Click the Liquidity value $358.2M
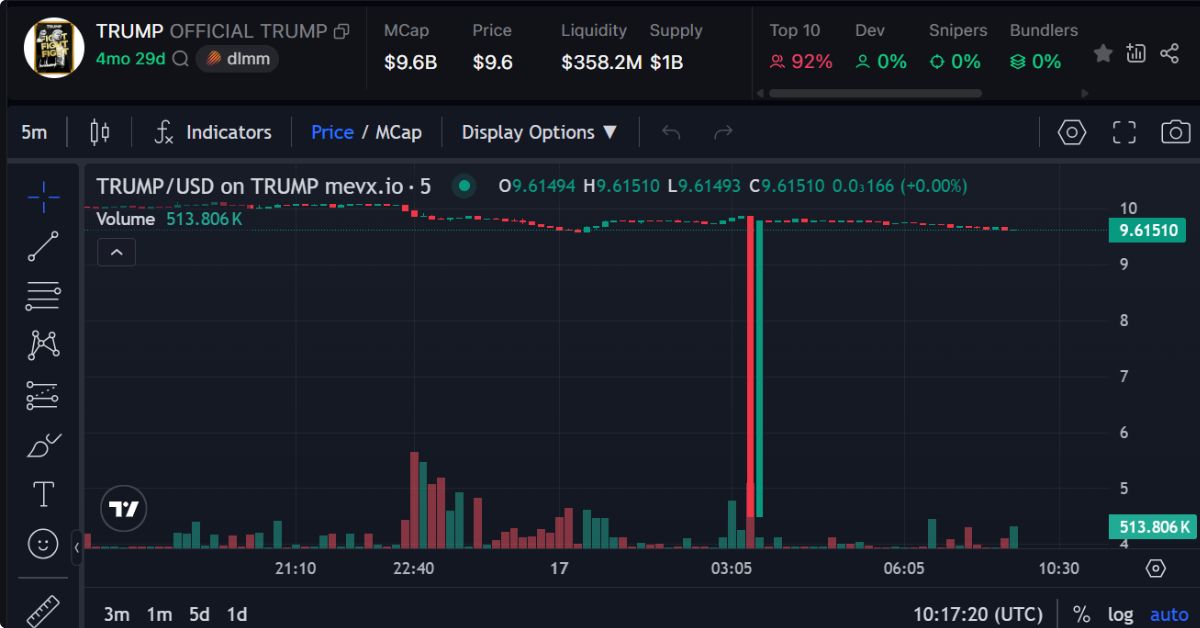The width and height of the screenshot is (1200, 628). click(601, 62)
